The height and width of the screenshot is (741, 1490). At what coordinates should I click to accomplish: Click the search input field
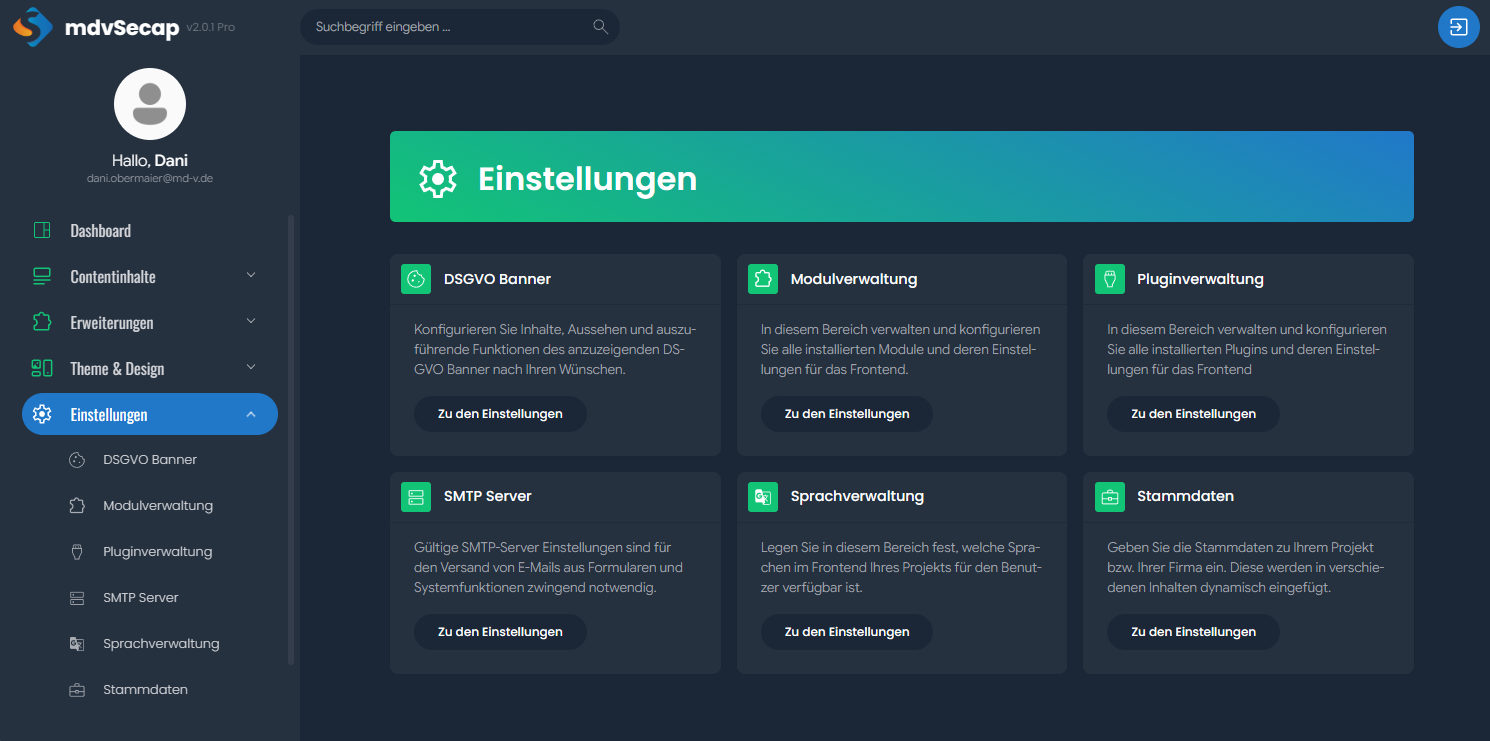click(460, 27)
